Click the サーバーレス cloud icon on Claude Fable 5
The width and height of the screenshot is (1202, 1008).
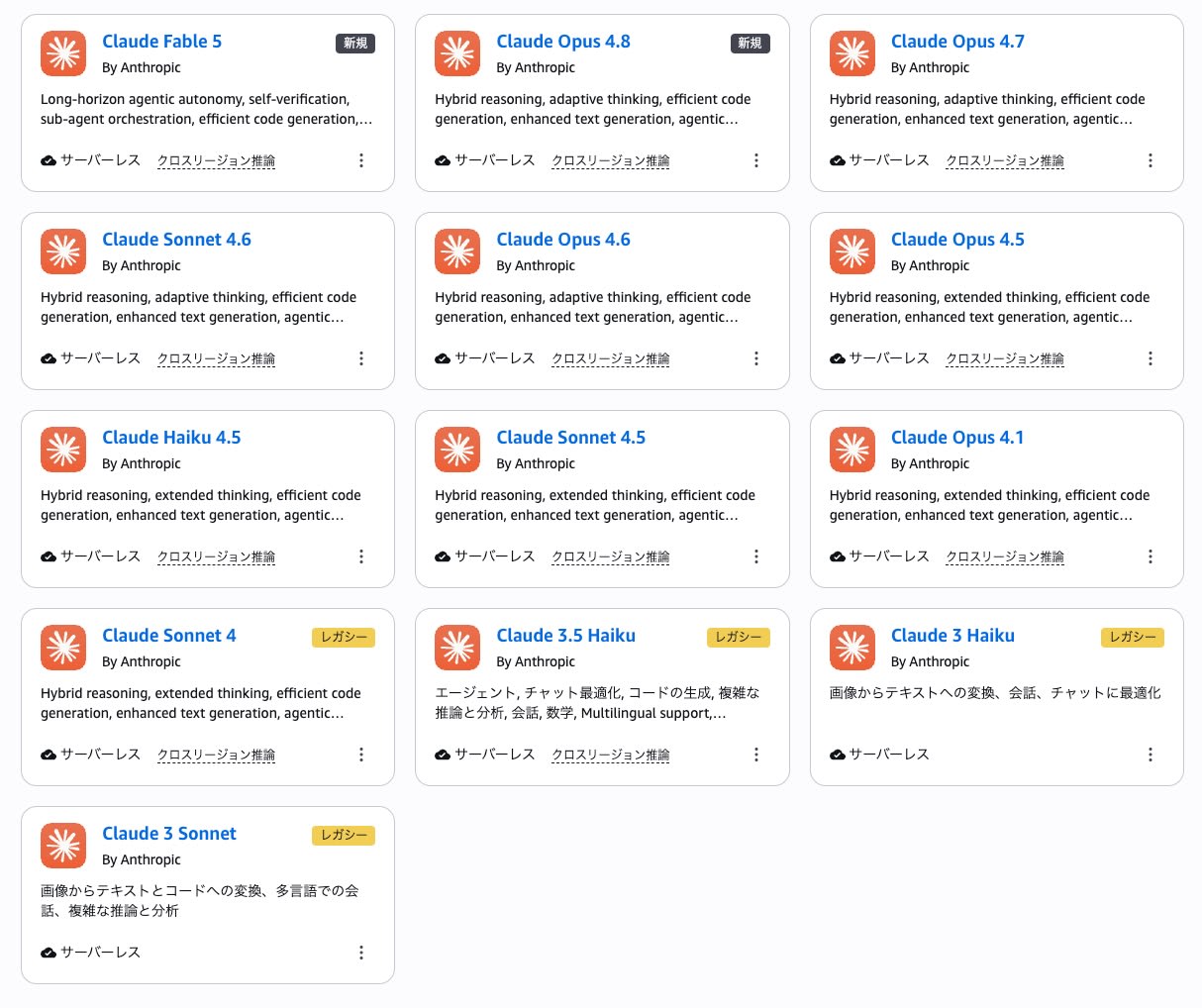click(49, 160)
